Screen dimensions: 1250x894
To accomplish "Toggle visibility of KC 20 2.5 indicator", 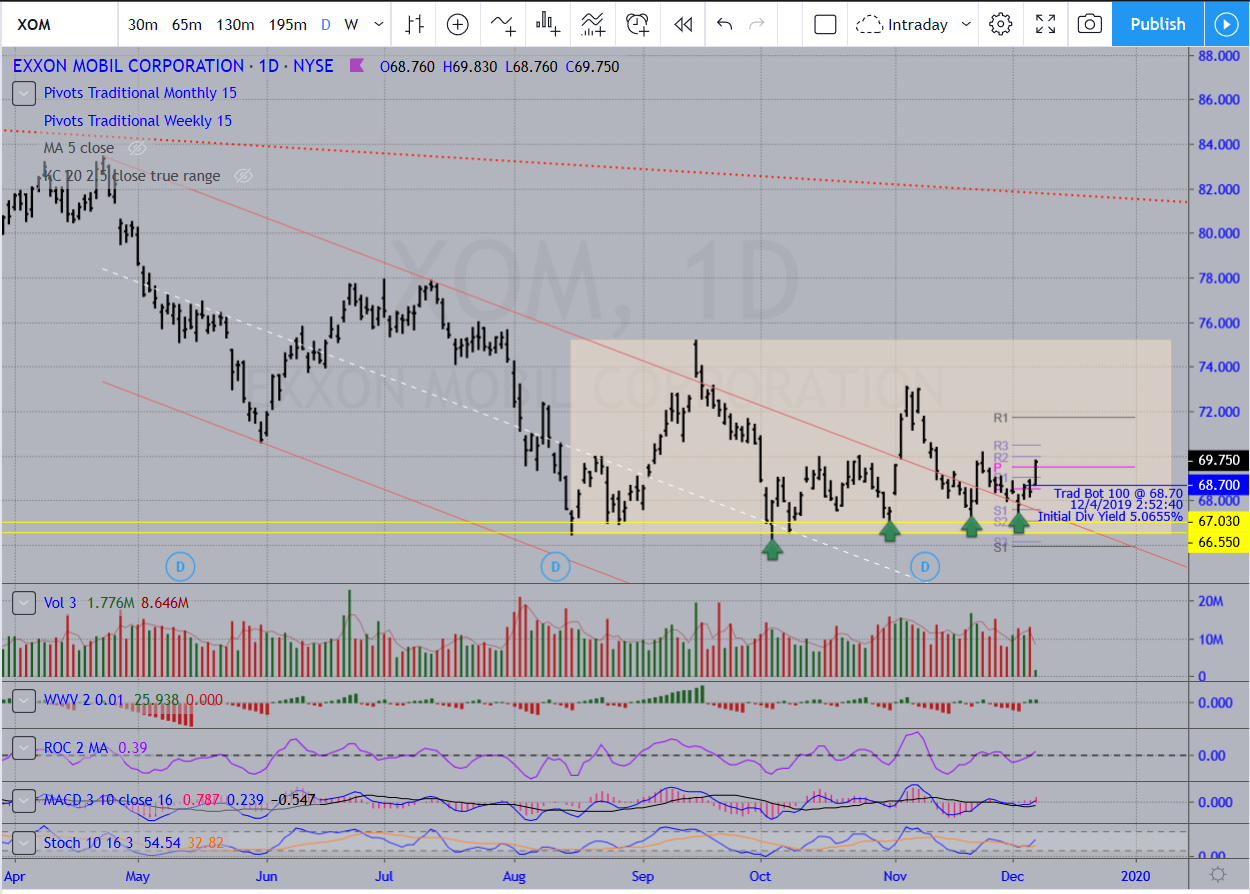I will [242, 176].
